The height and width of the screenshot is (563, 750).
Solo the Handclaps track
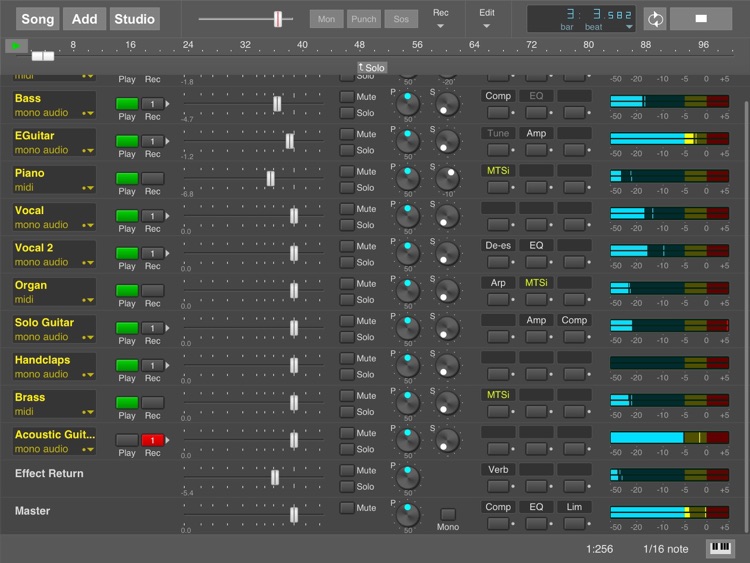347,374
